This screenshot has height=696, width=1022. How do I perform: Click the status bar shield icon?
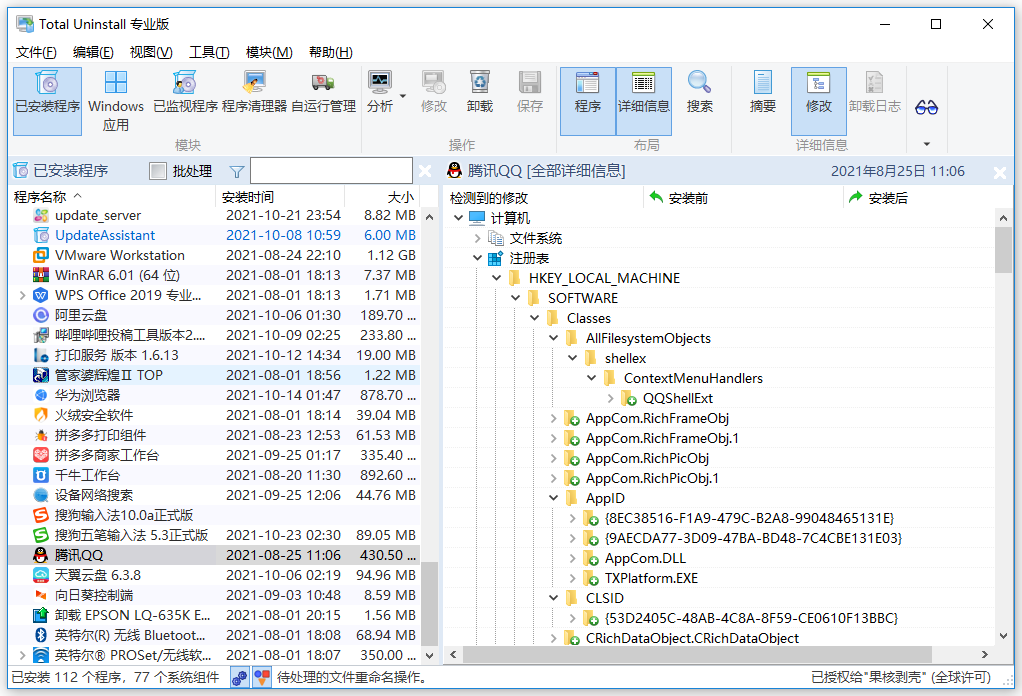[x=261, y=678]
